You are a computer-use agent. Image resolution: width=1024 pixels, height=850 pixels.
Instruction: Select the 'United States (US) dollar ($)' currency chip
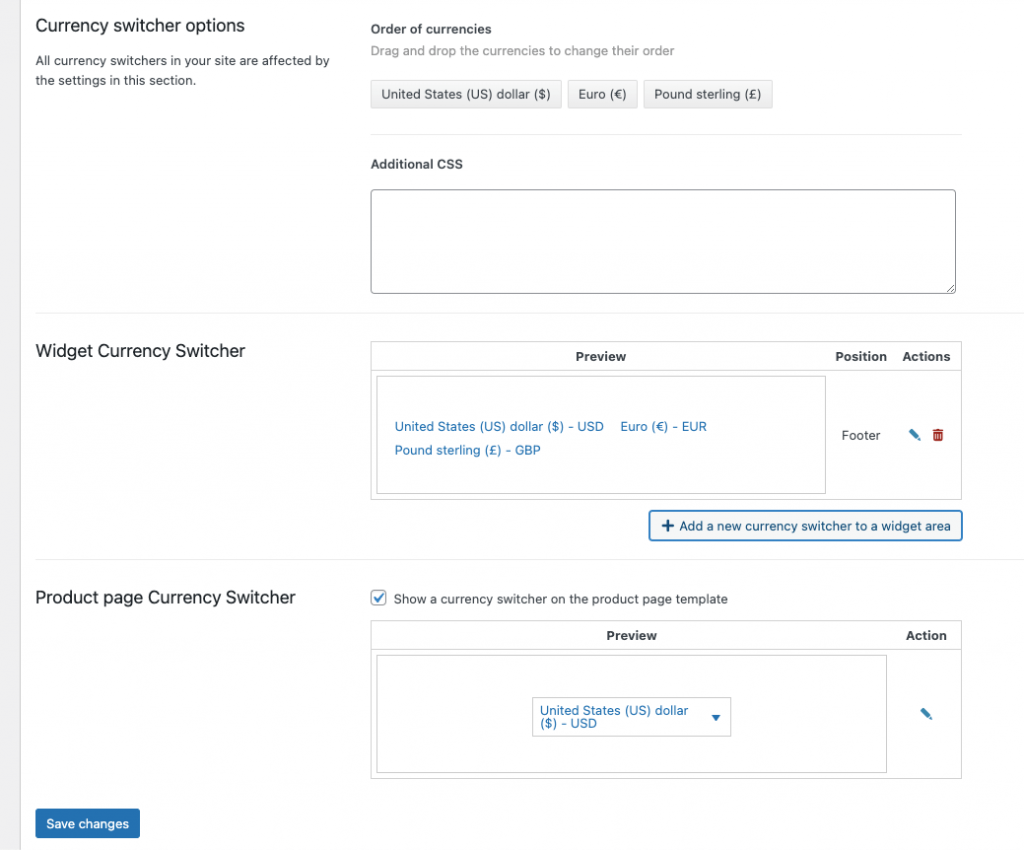[465, 94]
